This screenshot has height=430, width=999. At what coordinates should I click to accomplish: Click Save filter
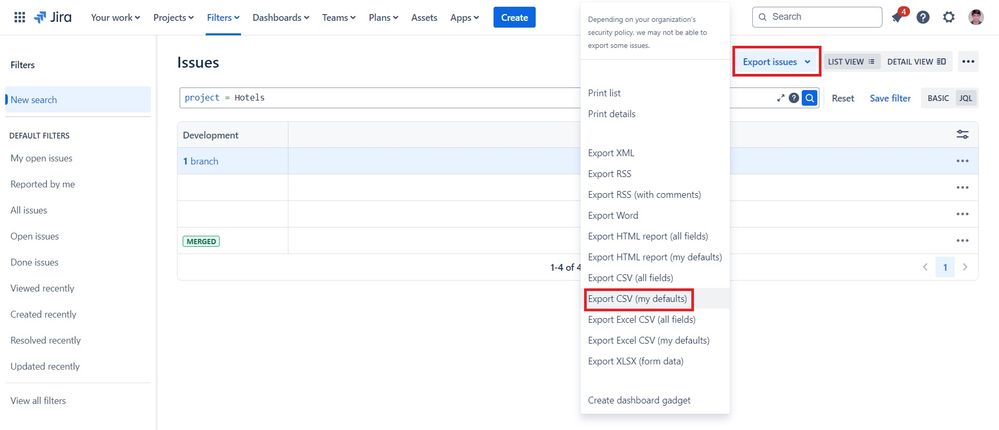(x=890, y=98)
